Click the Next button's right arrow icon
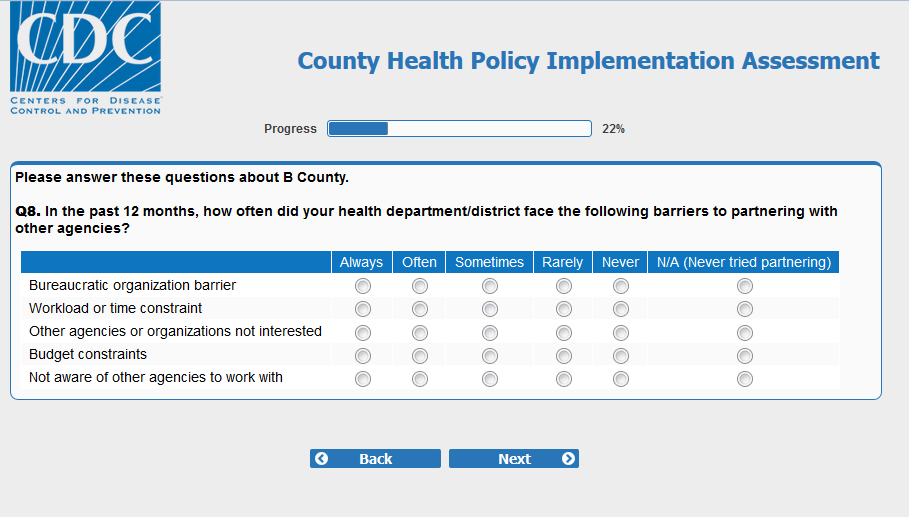Viewport: 909px width, 517px height. point(568,459)
